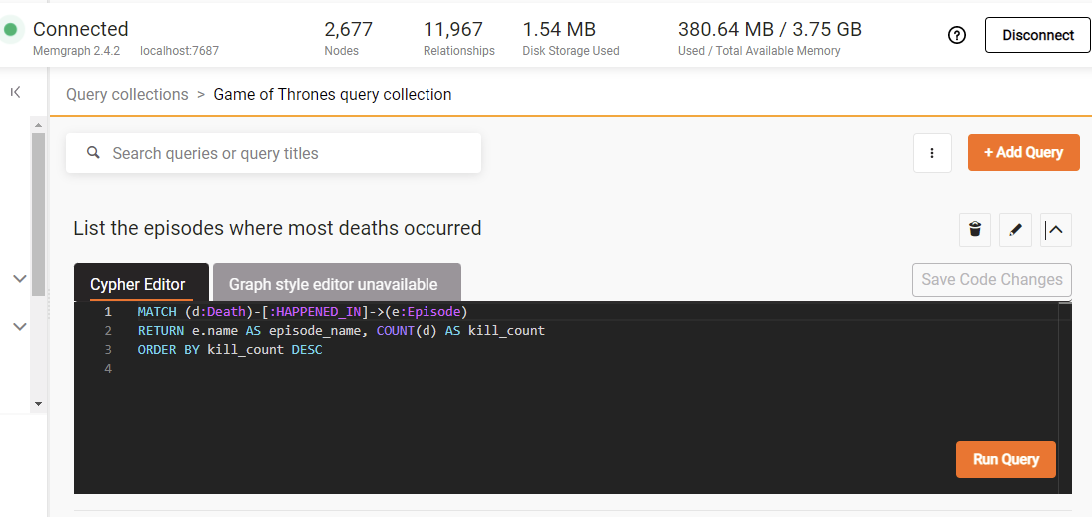Click the Memgraph 2.4.2 version text
1092x517 pixels.
(x=77, y=51)
